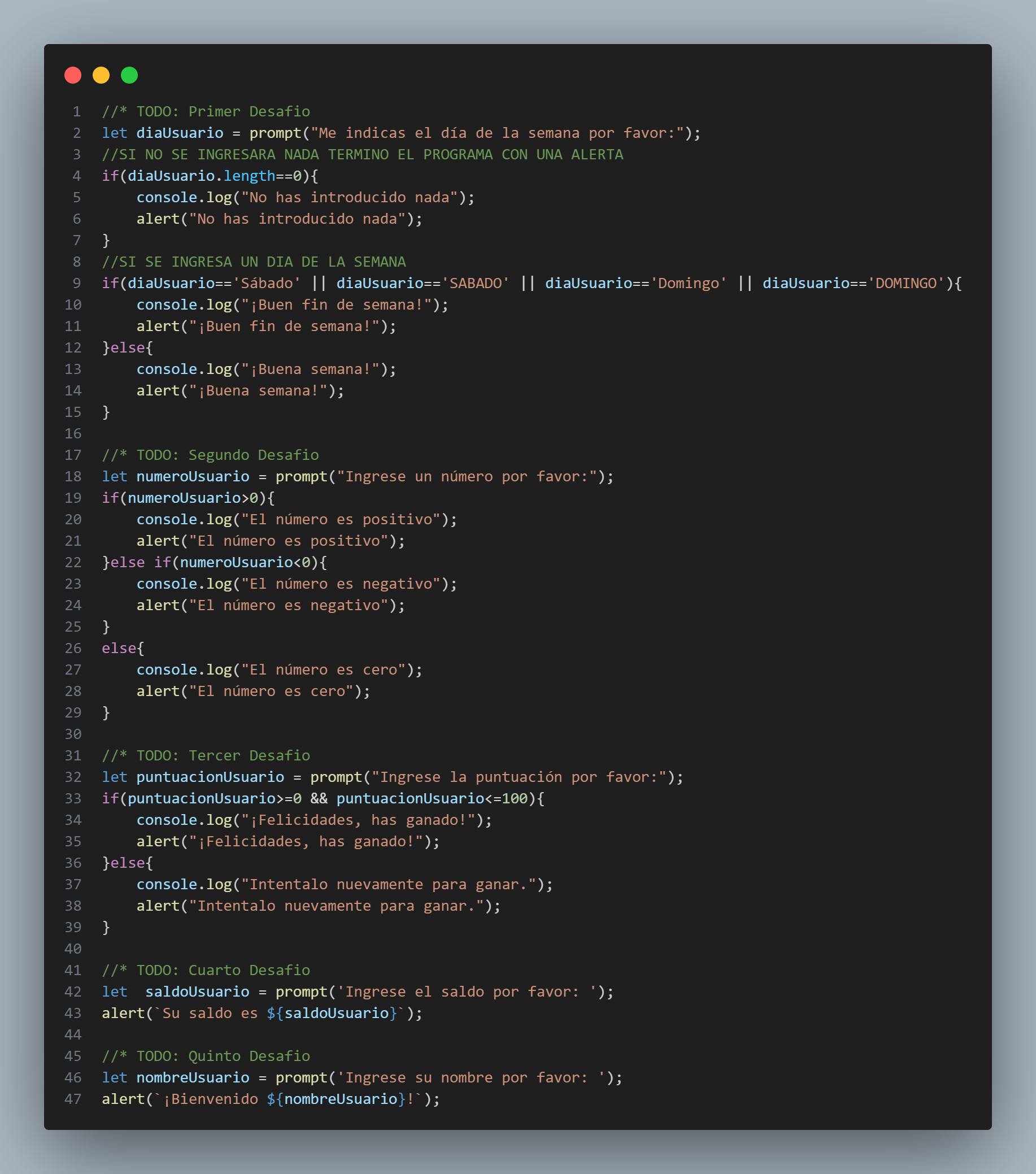Click '}else{' on line 36
This screenshot has width=1036, height=1174.
[128, 863]
